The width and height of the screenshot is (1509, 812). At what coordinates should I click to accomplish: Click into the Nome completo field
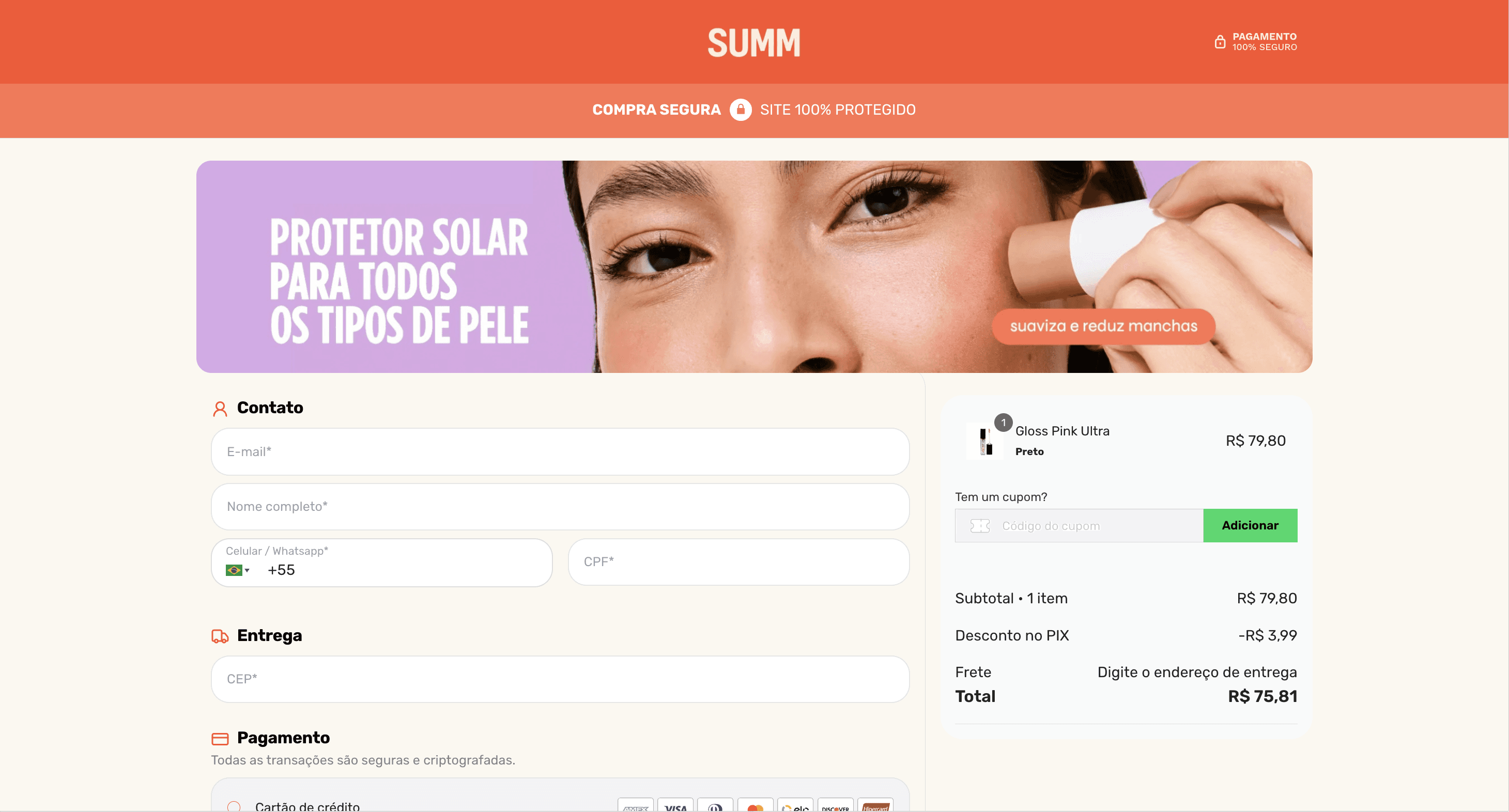560,506
